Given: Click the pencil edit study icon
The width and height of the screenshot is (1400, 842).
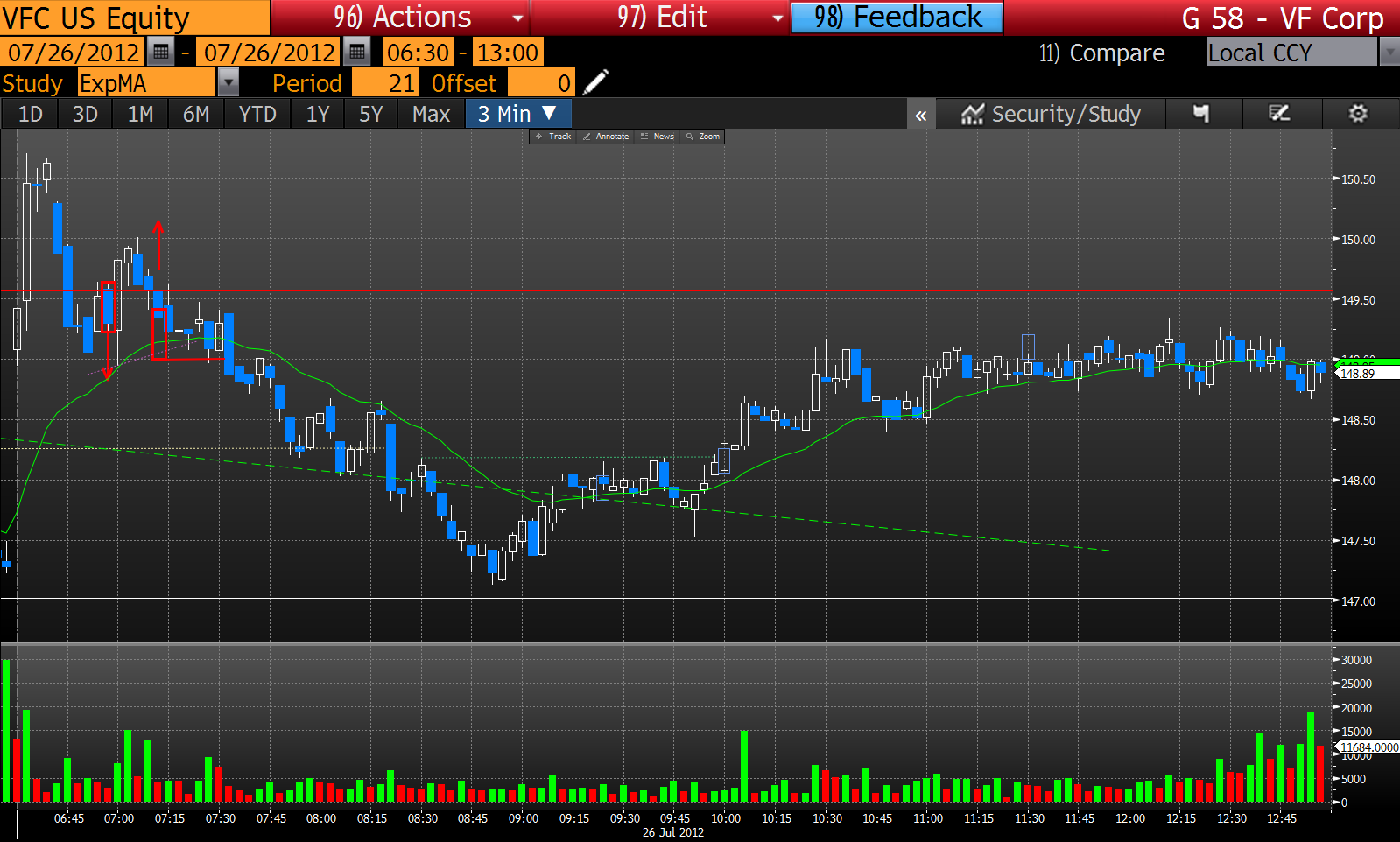Looking at the screenshot, I should (x=595, y=83).
